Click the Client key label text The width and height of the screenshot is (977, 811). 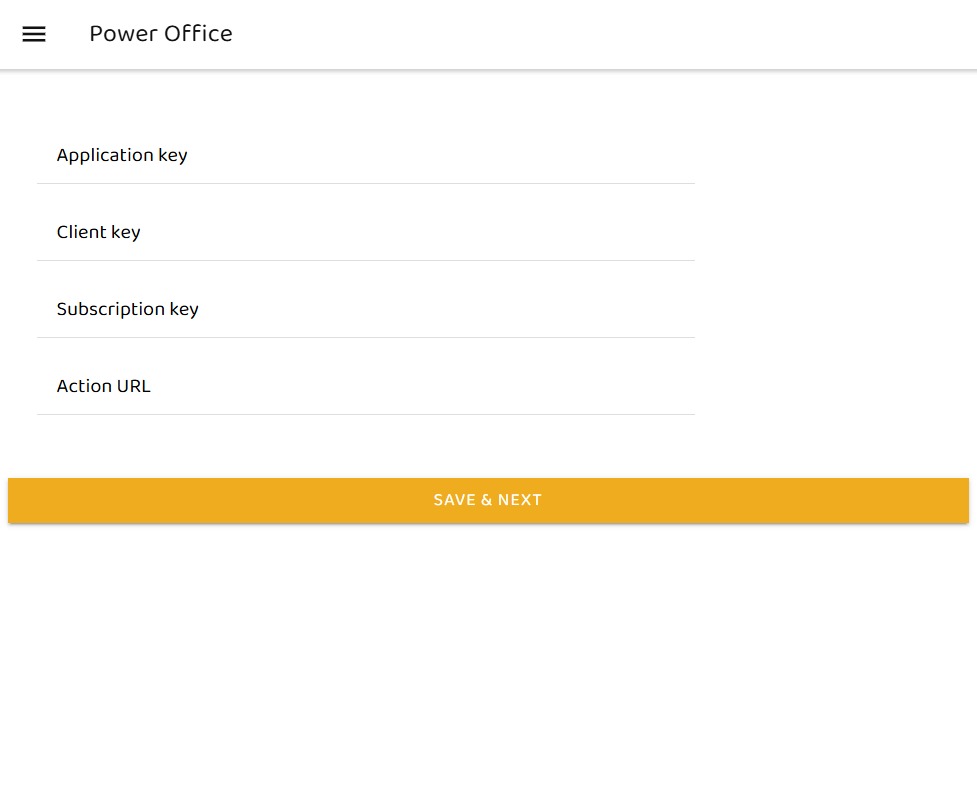point(98,232)
